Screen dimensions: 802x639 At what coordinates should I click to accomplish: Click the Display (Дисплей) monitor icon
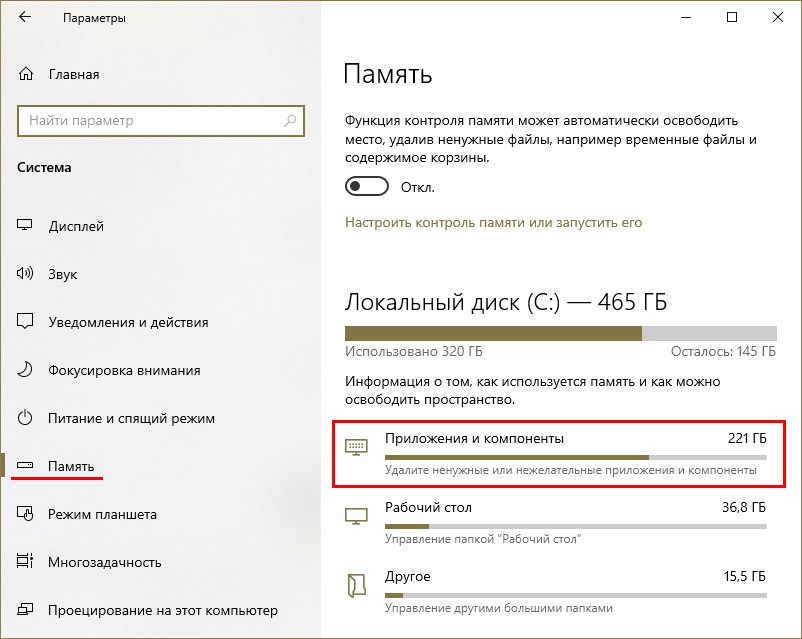26,226
